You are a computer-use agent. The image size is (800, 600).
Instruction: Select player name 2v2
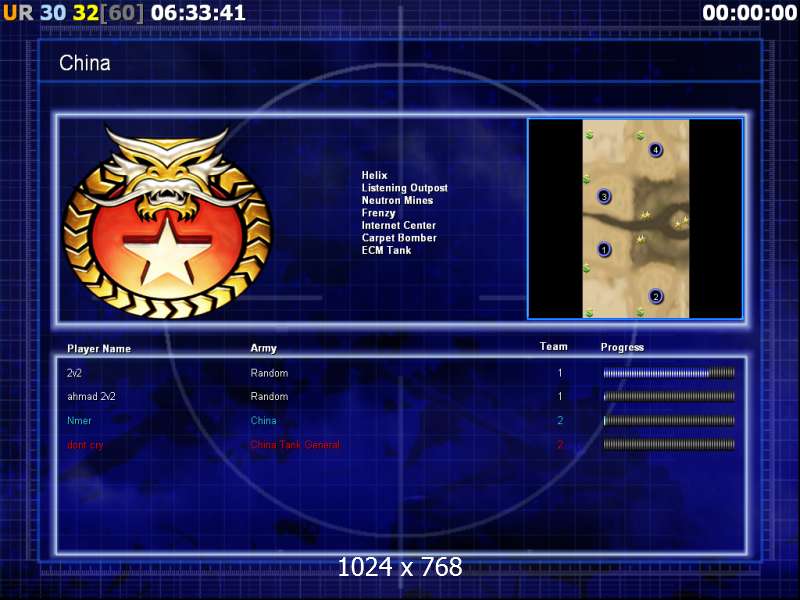(x=74, y=373)
